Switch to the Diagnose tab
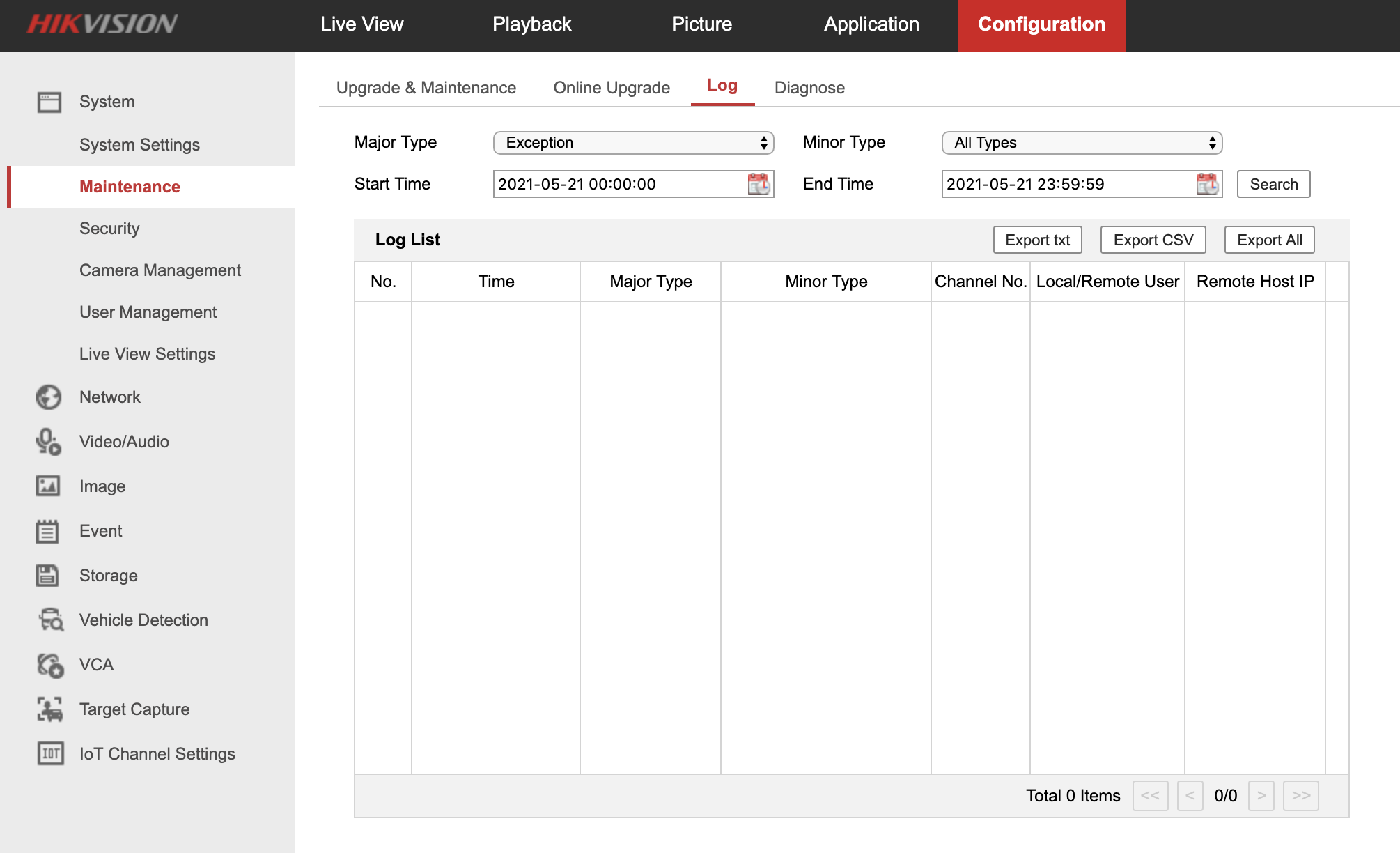Image resolution: width=1400 pixels, height=853 pixels. (x=809, y=88)
